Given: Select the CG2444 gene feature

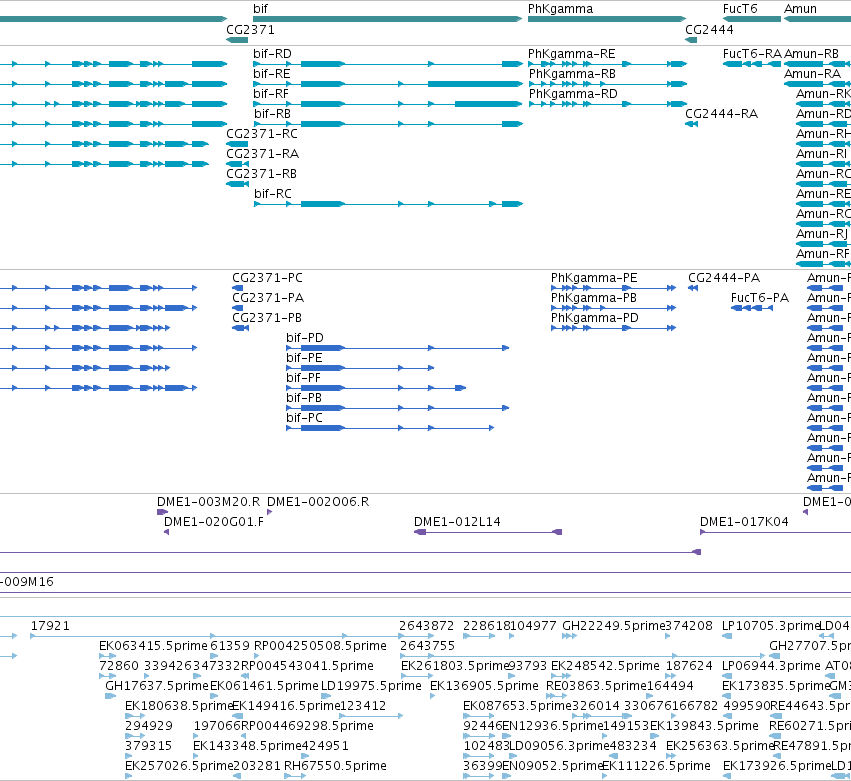Looking at the screenshot, I should point(691,40).
